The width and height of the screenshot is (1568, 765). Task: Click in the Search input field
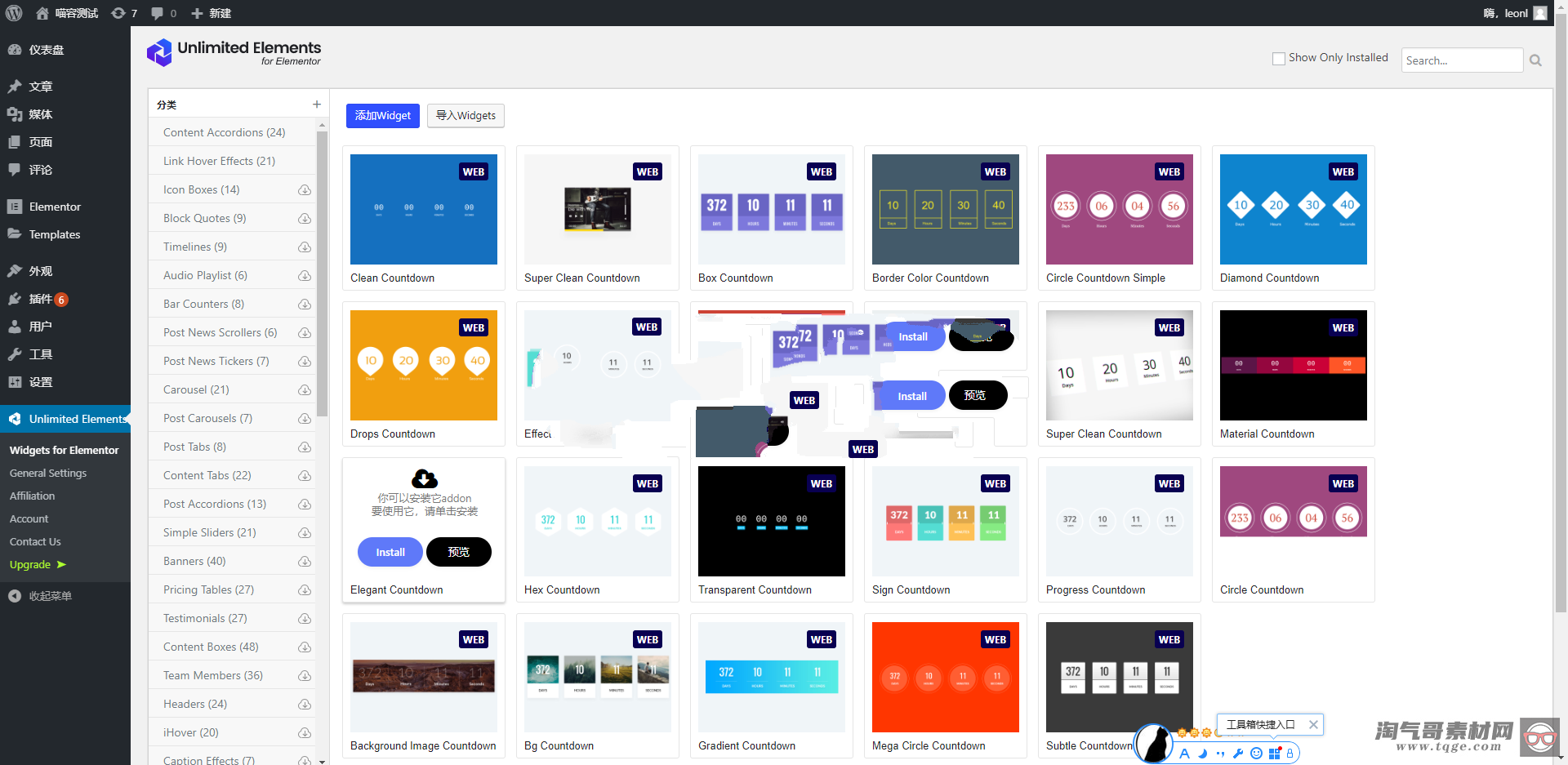tap(1462, 60)
